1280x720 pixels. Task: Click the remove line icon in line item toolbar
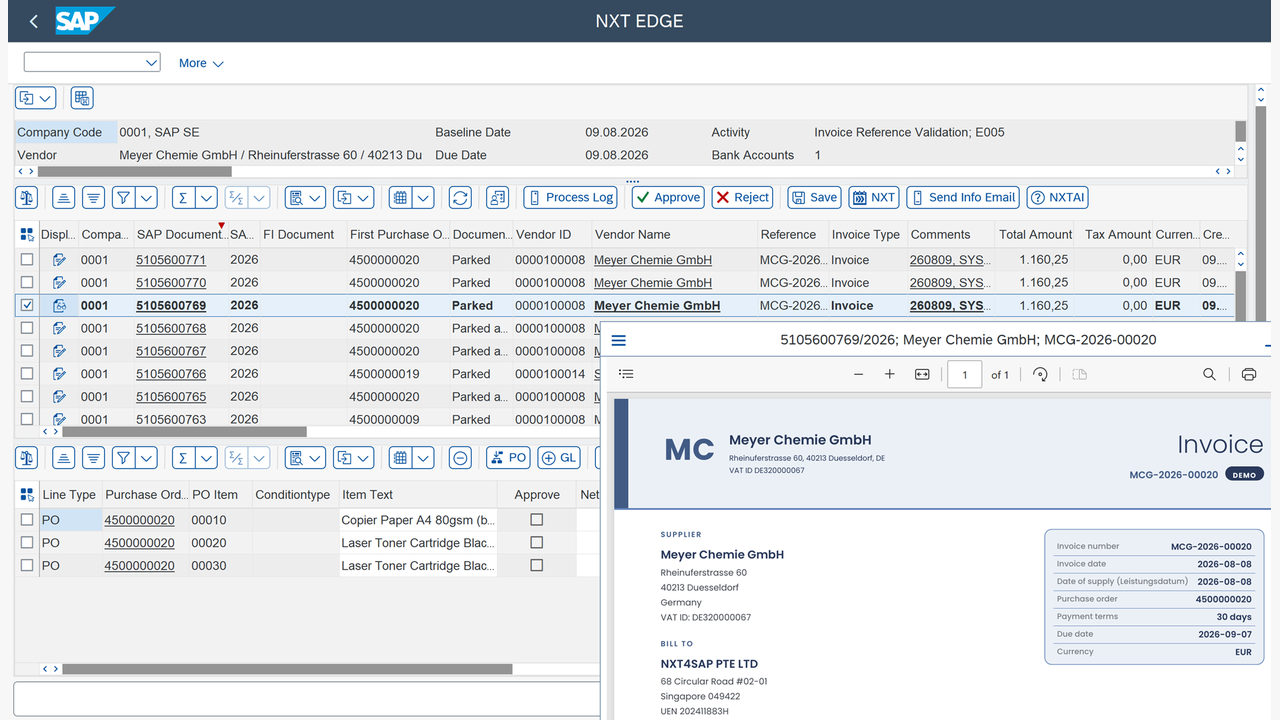pyautogui.click(x=460, y=458)
